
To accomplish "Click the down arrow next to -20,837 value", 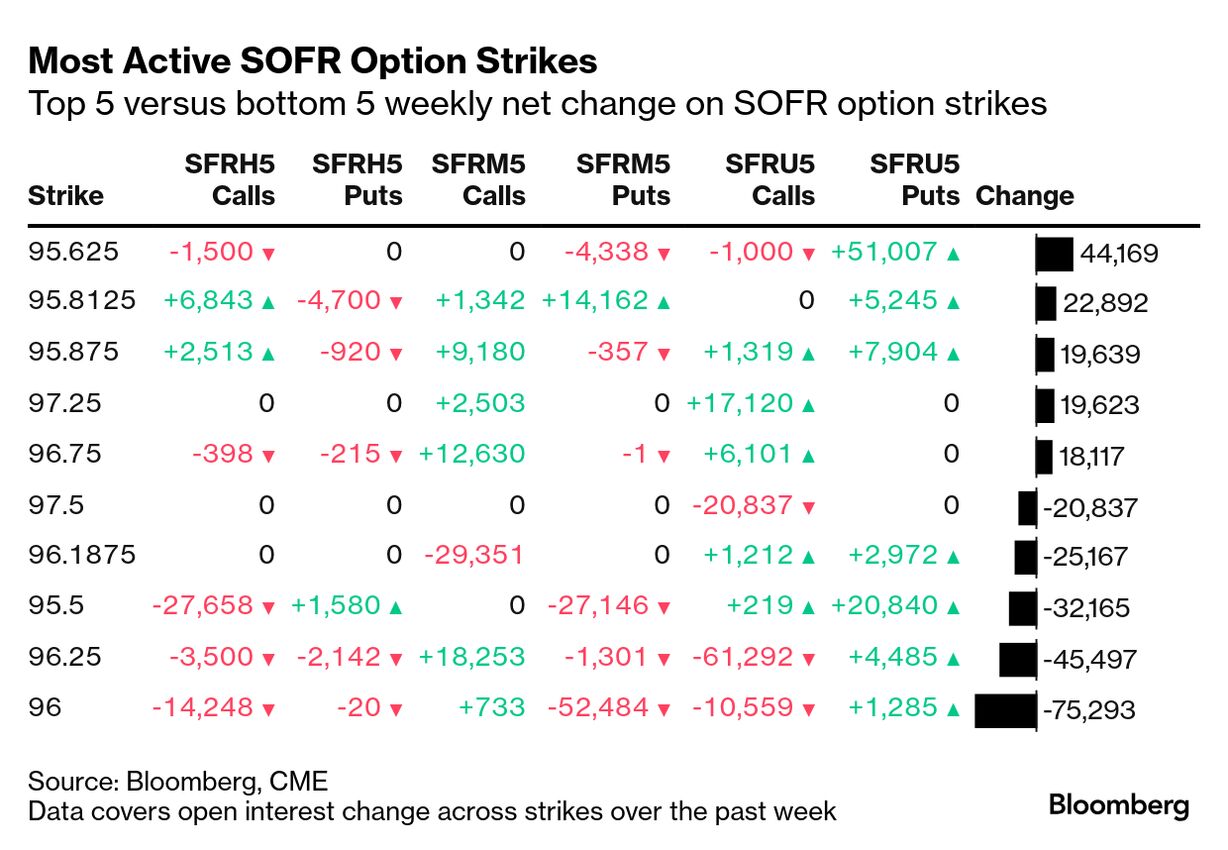I will [x=808, y=507].
